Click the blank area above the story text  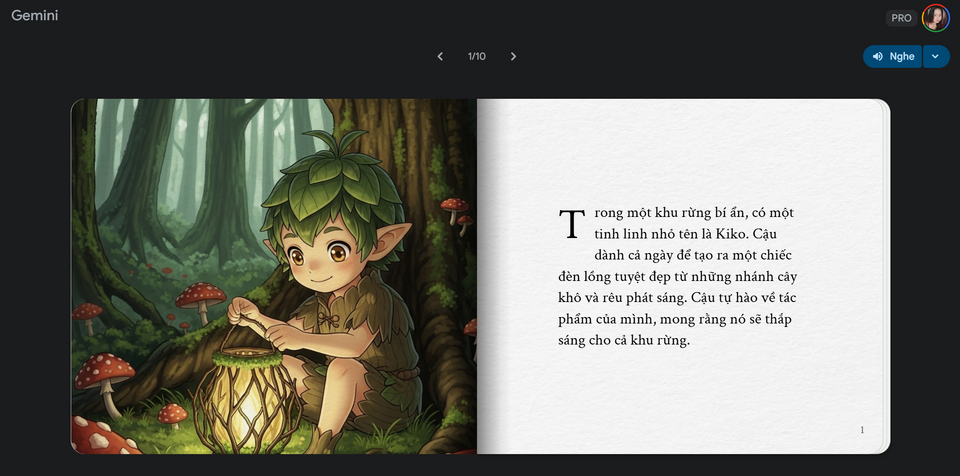click(x=678, y=153)
